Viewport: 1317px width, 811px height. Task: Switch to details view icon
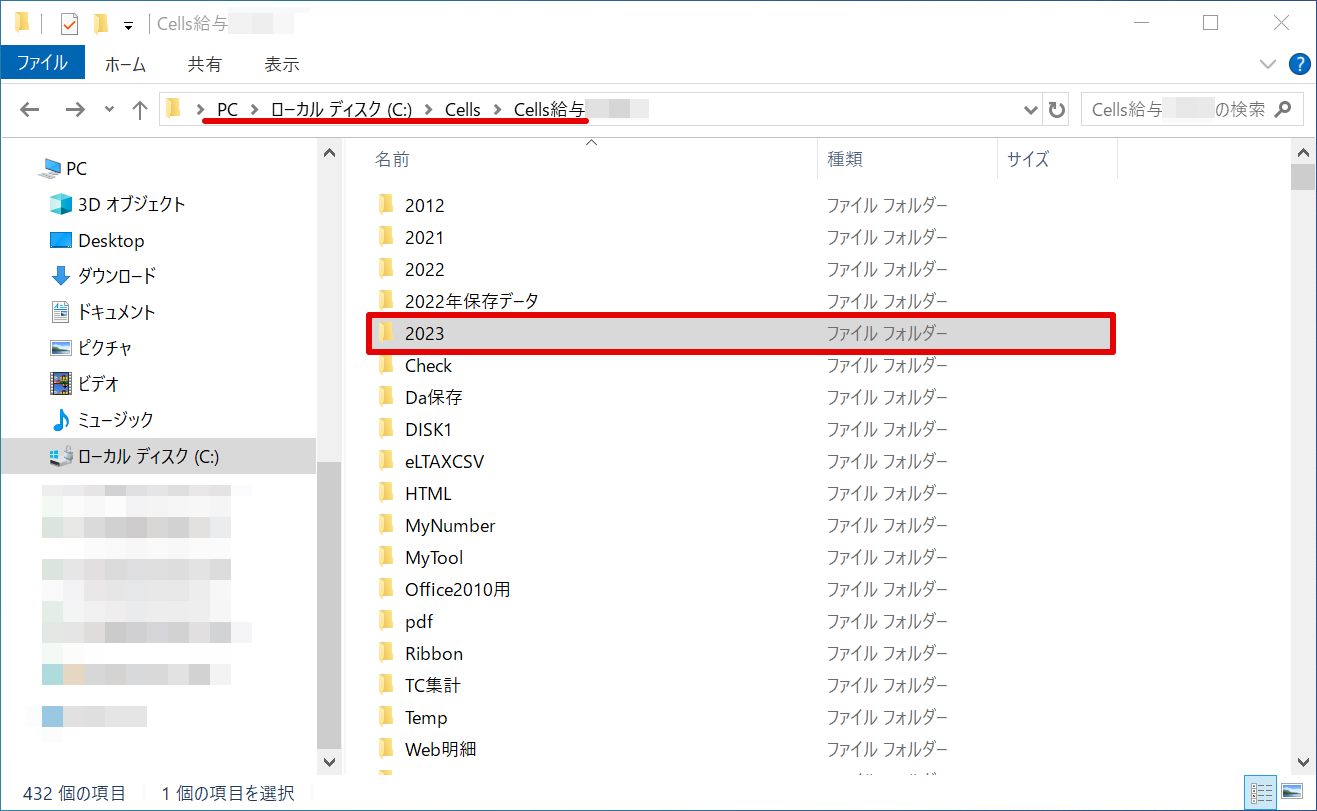point(1262,792)
